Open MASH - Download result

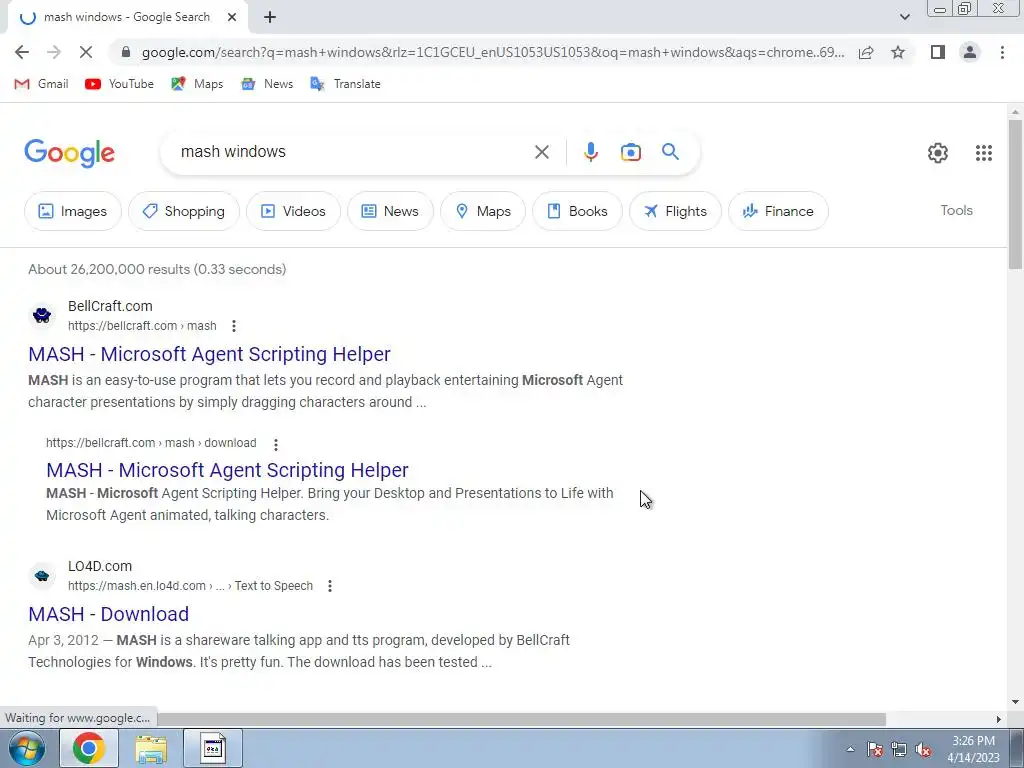[108, 614]
